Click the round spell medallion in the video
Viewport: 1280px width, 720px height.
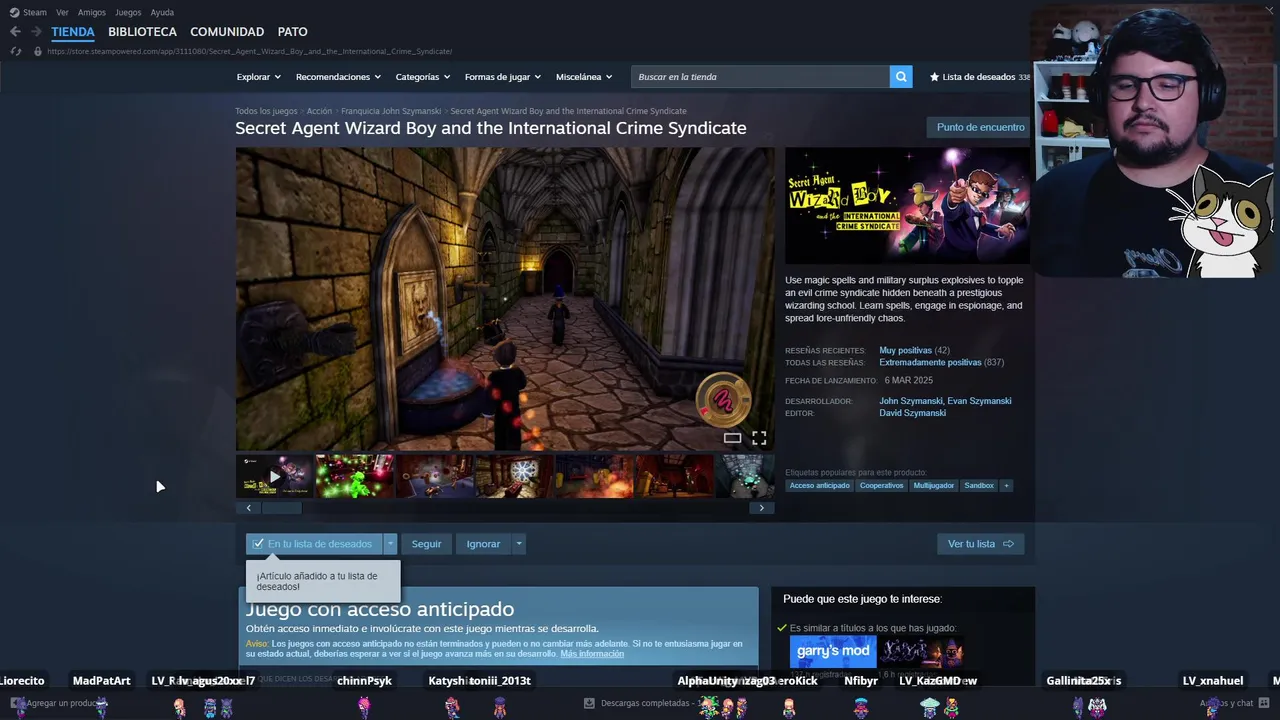(722, 399)
